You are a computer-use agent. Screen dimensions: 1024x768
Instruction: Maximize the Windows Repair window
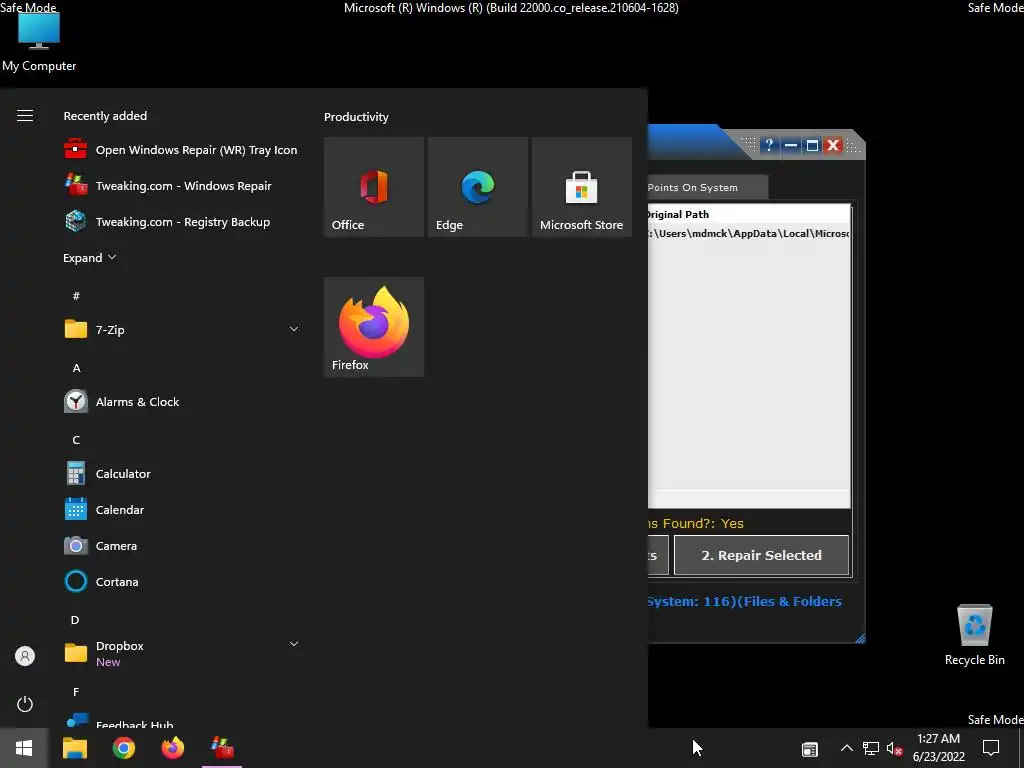[812, 145]
